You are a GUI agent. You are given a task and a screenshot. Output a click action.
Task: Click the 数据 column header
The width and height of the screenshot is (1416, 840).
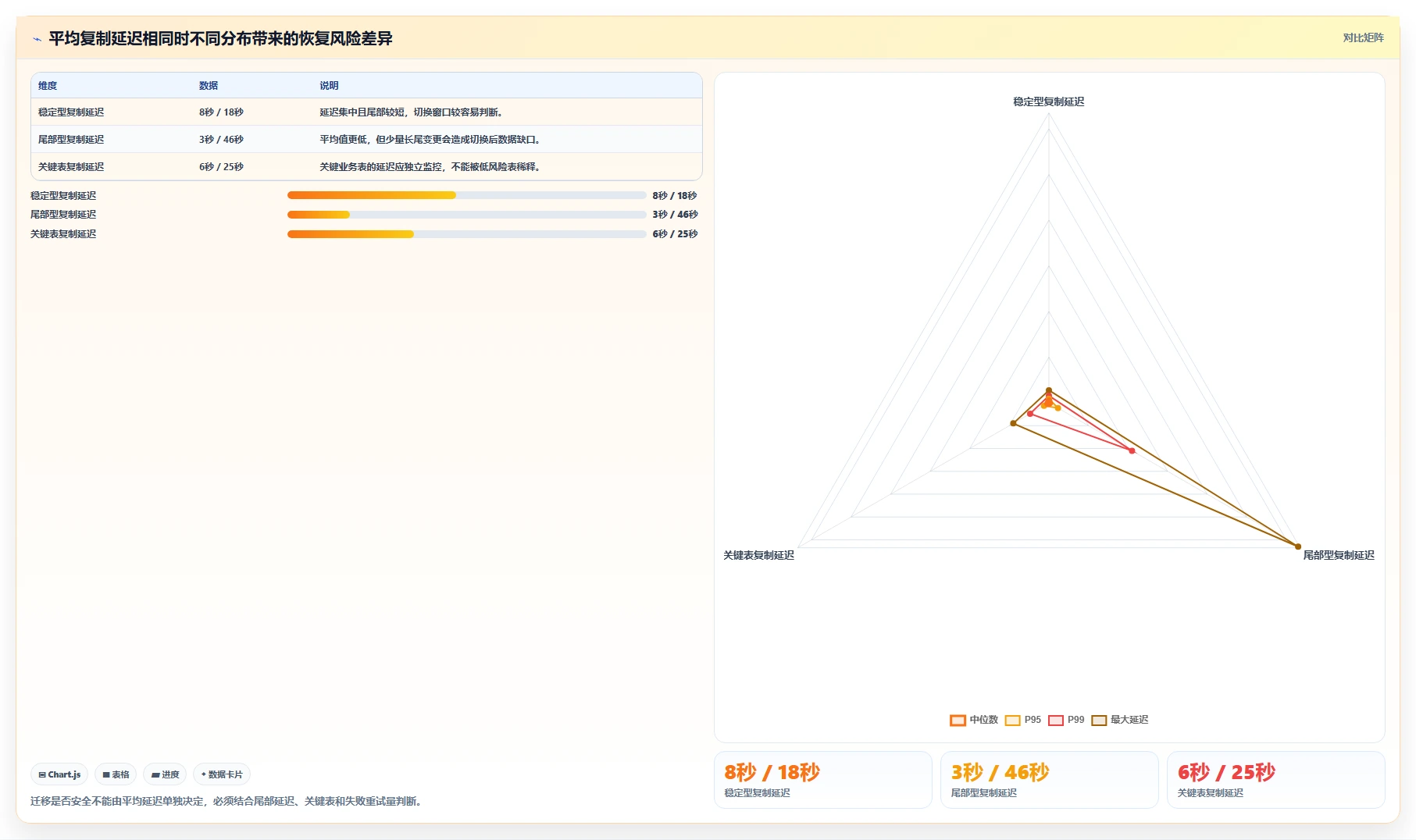209,86
